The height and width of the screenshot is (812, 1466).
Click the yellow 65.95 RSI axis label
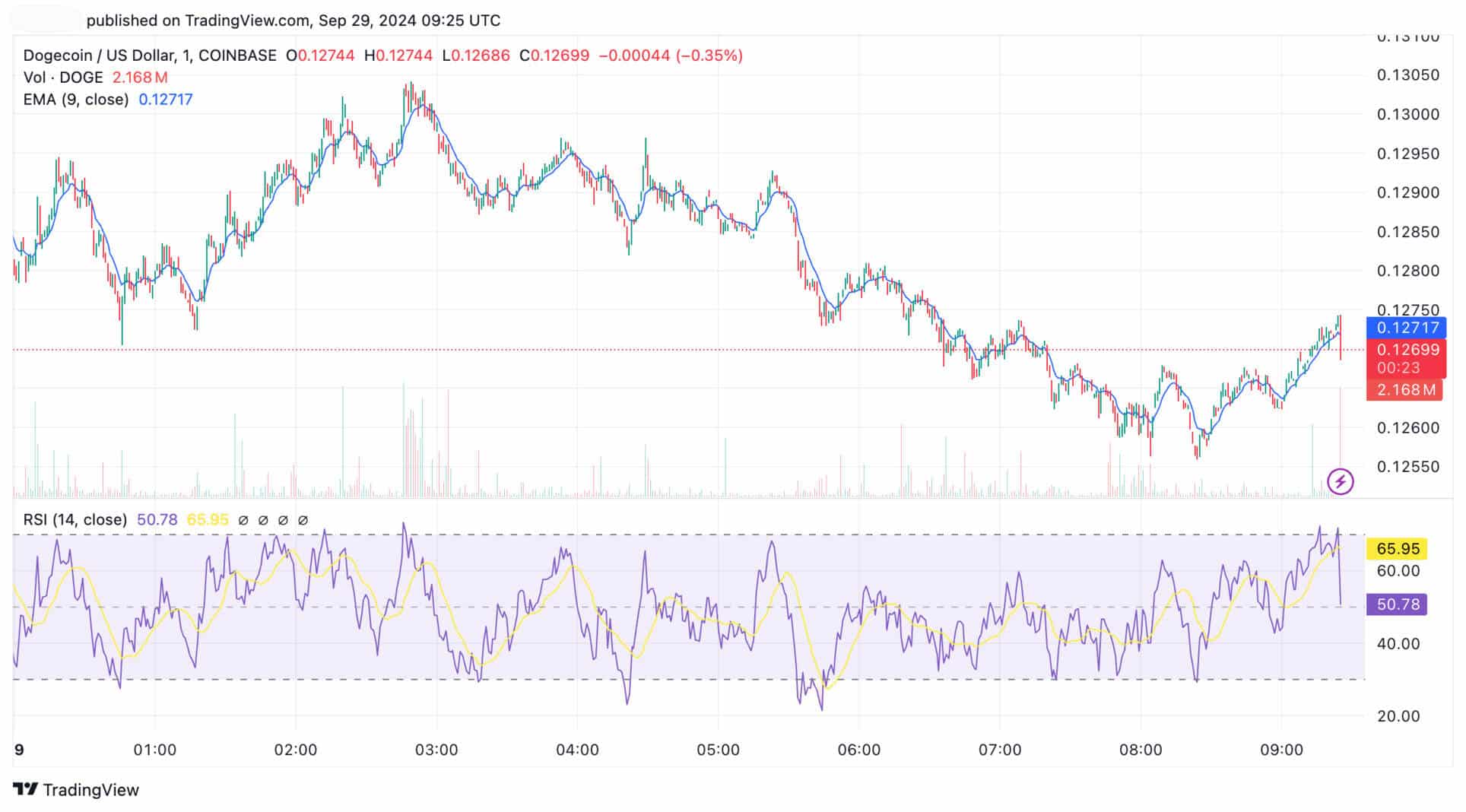[1398, 549]
